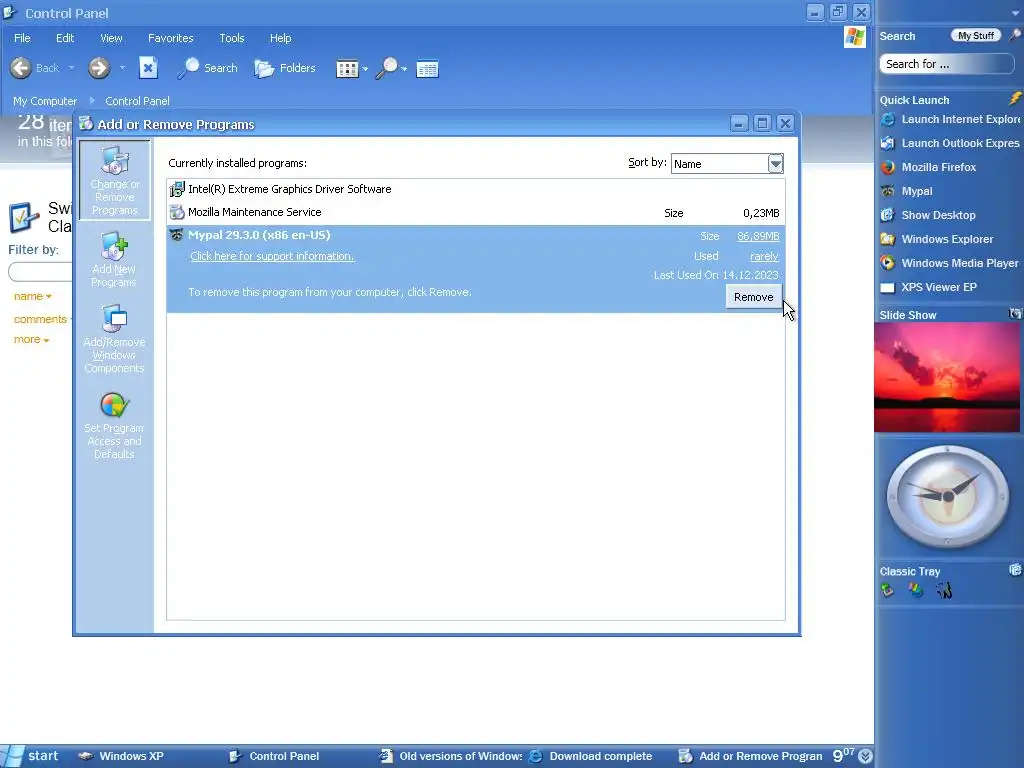The height and width of the screenshot is (768, 1024).
Task: Open the Help menu
Action: pos(281,38)
